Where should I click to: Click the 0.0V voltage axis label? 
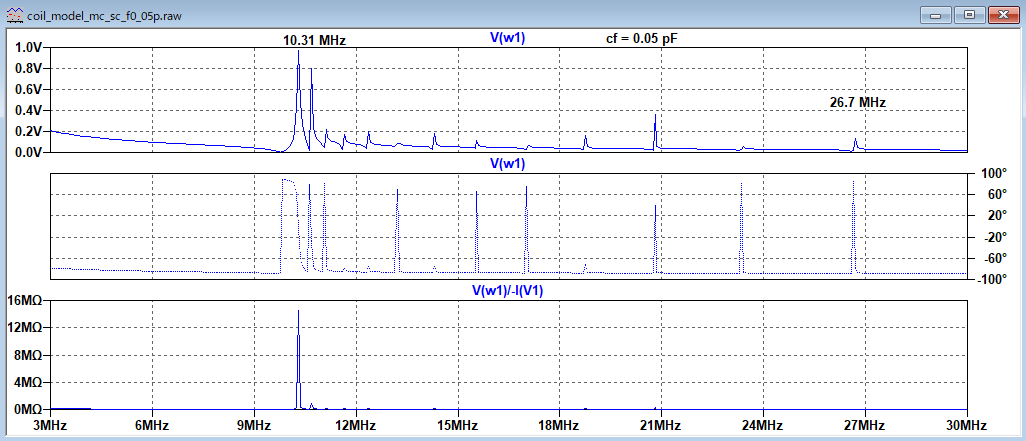pos(28,152)
